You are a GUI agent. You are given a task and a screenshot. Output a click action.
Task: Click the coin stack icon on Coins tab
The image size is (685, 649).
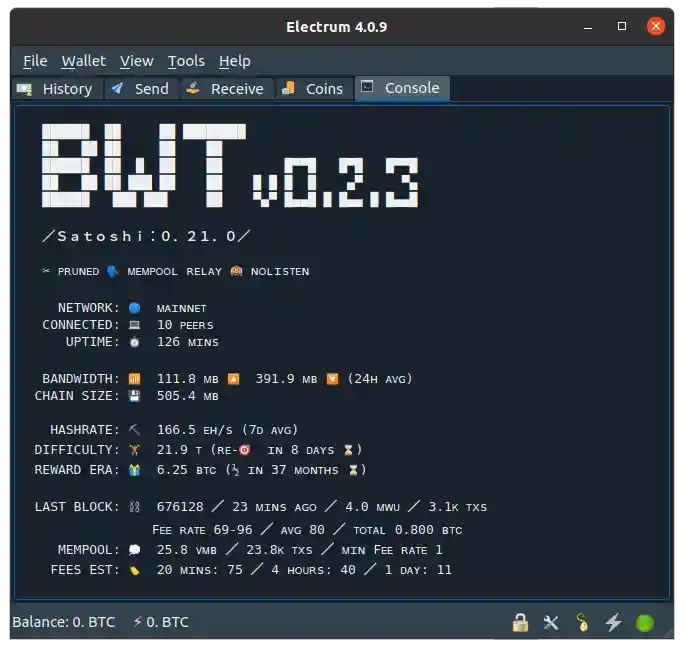point(288,89)
